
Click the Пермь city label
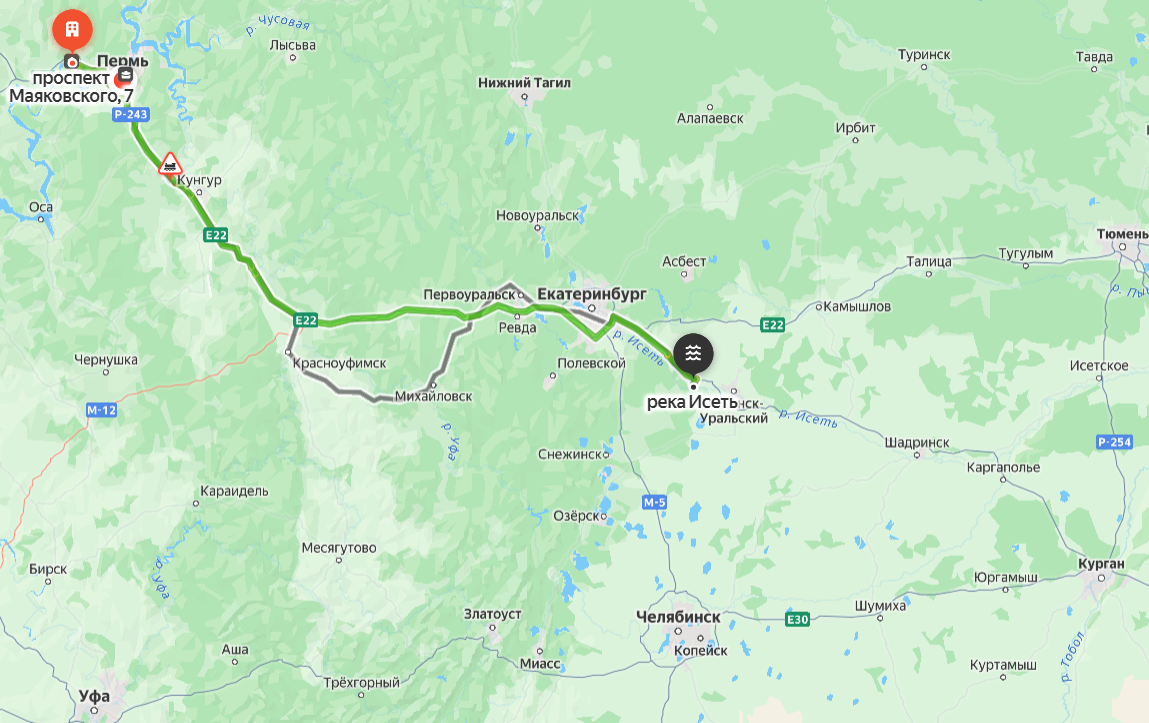pyautogui.click(x=122, y=61)
